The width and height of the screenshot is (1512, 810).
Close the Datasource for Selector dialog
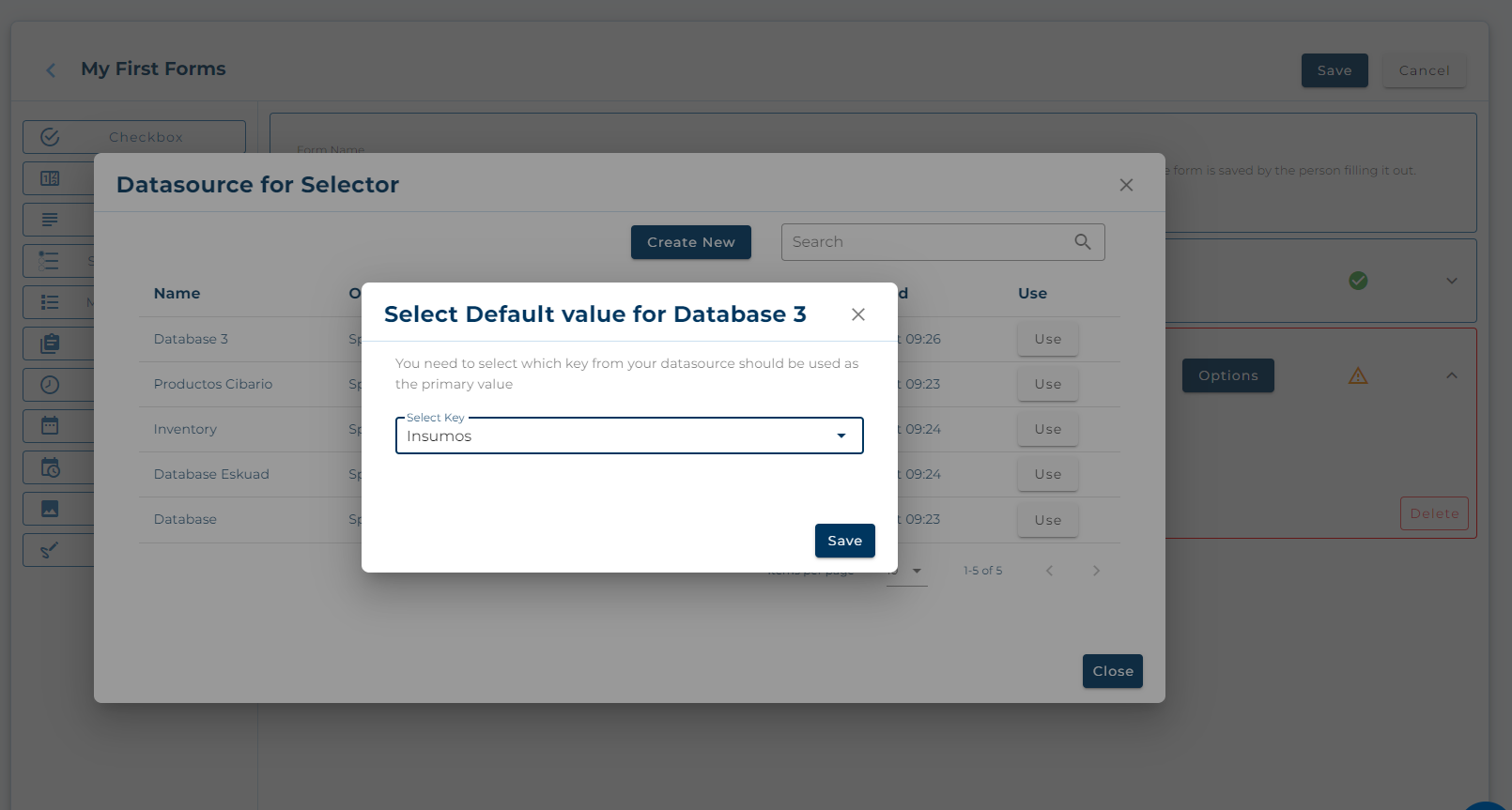[x=1126, y=185]
